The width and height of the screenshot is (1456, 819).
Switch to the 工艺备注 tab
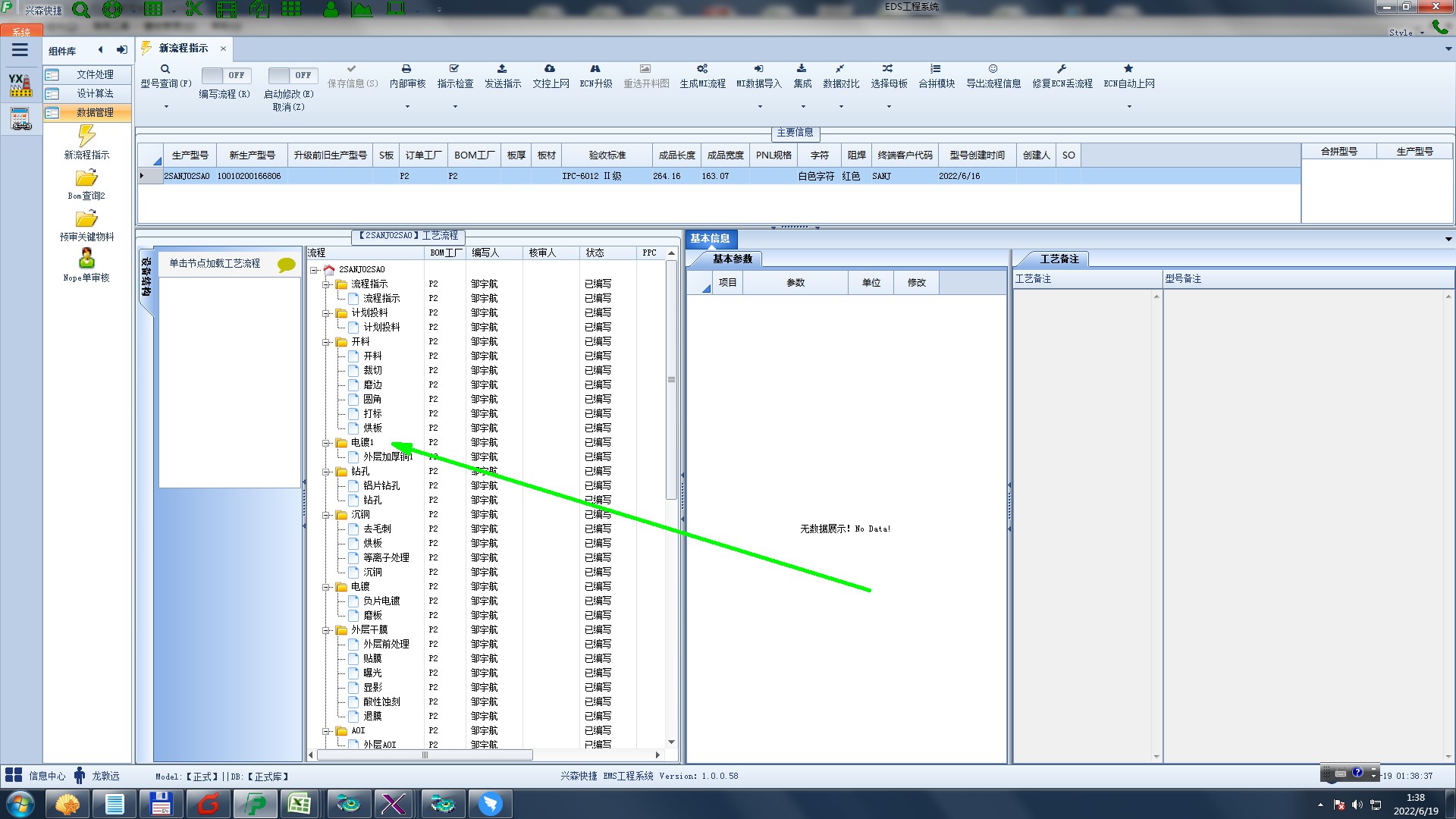1059,259
